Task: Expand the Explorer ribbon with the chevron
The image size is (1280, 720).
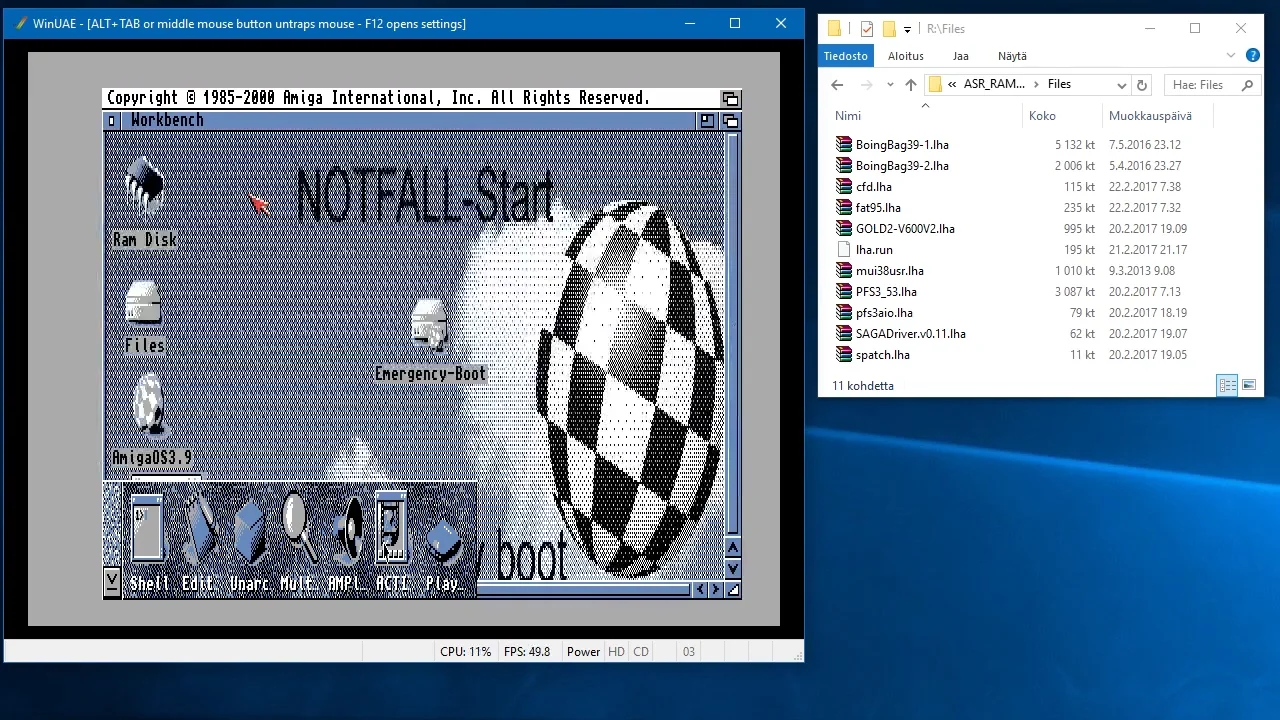Action: 1230,56
